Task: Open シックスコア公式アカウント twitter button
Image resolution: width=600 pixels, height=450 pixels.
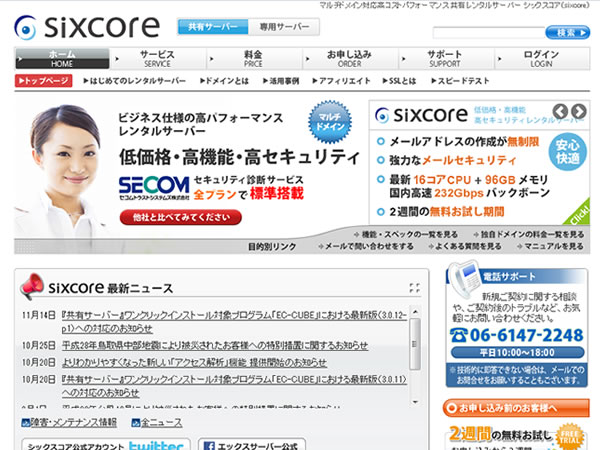Action: click(106, 445)
